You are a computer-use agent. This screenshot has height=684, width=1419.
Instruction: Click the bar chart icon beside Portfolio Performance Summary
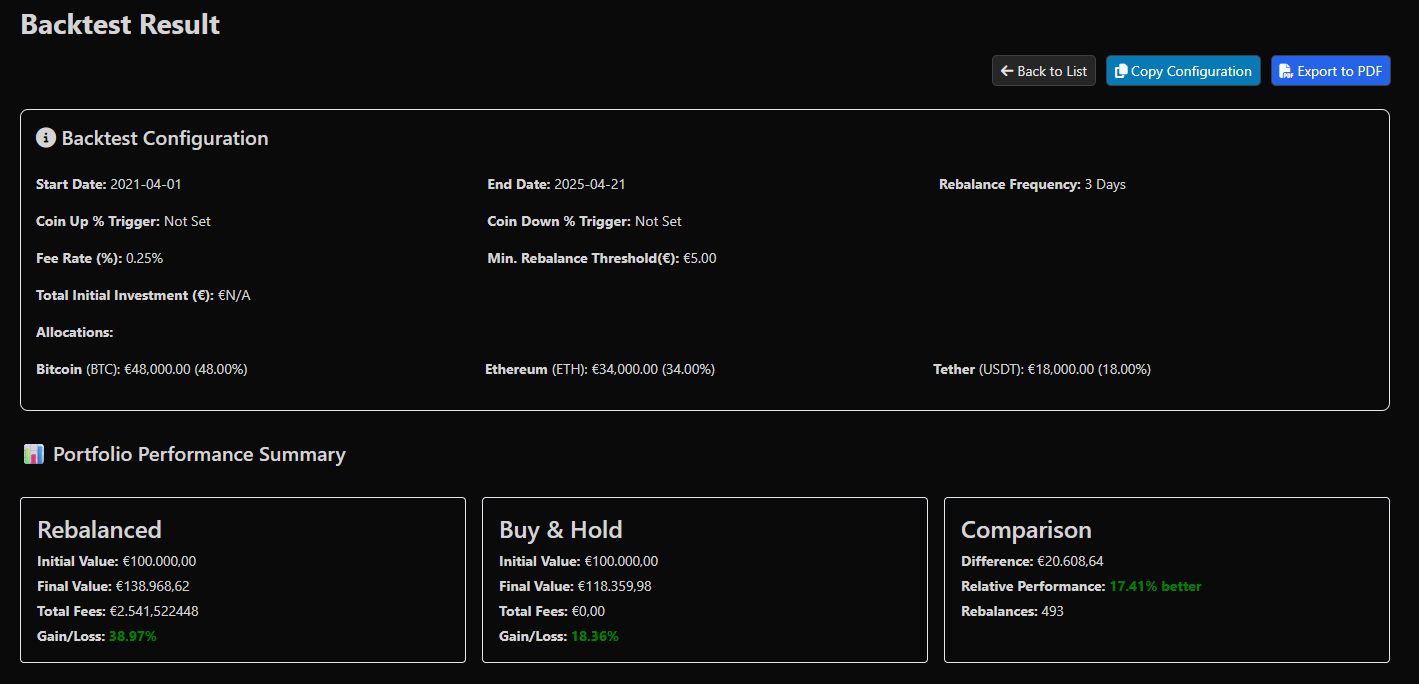(x=34, y=455)
